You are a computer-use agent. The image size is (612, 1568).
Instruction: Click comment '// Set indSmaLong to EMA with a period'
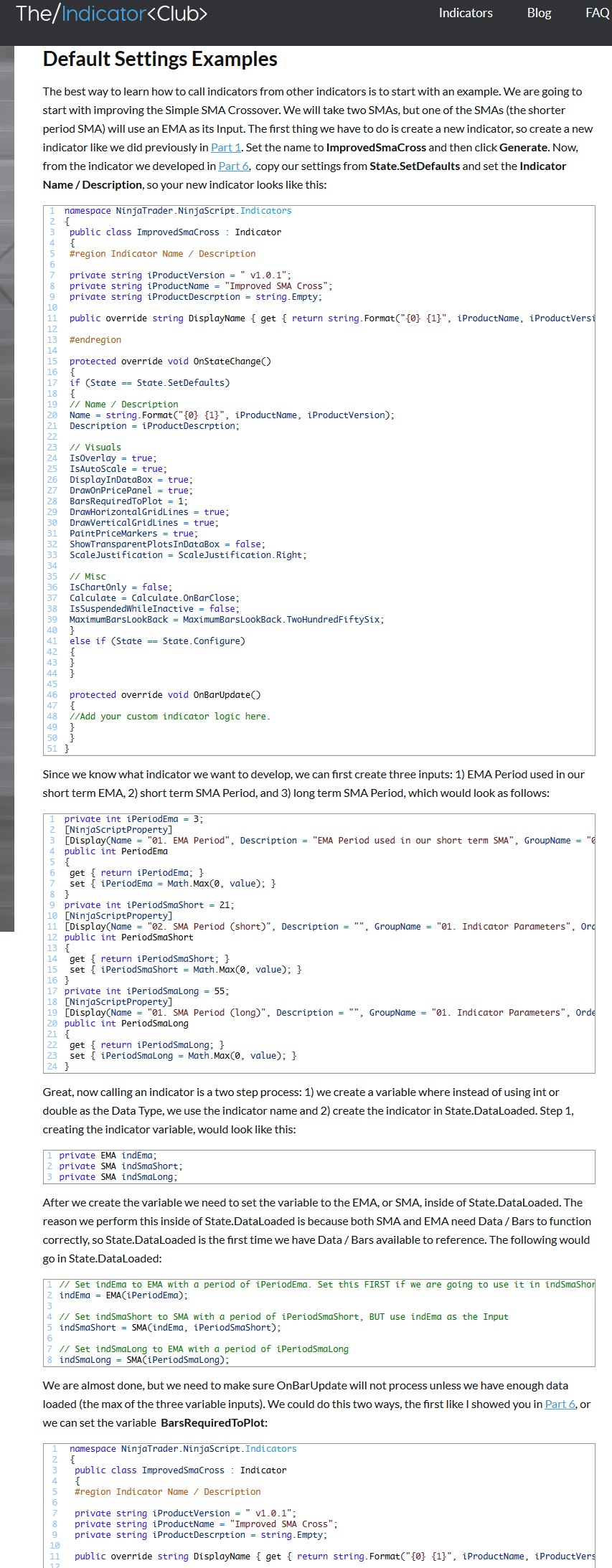204,1349
